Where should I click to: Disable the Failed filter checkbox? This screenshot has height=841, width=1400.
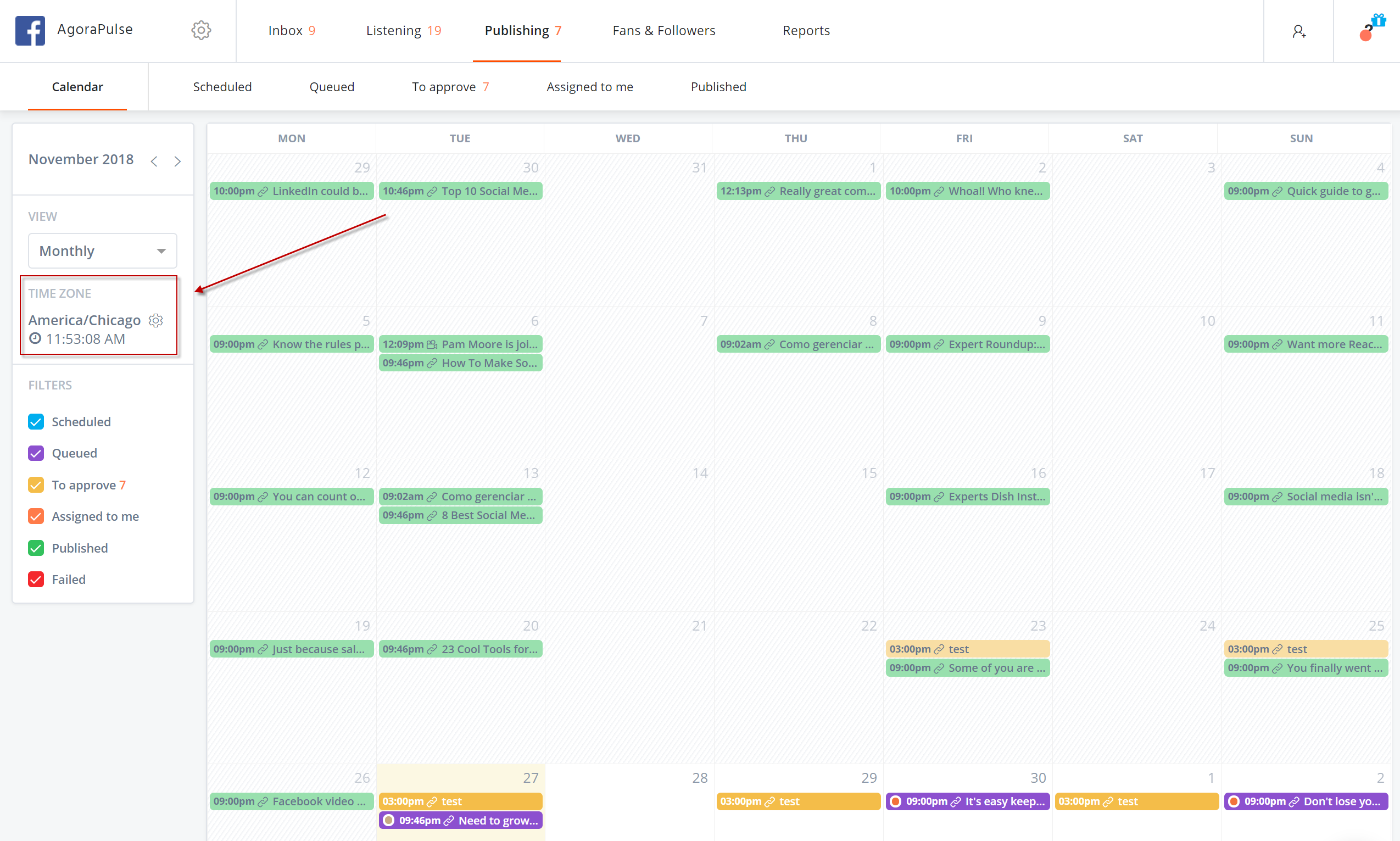[36, 579]
